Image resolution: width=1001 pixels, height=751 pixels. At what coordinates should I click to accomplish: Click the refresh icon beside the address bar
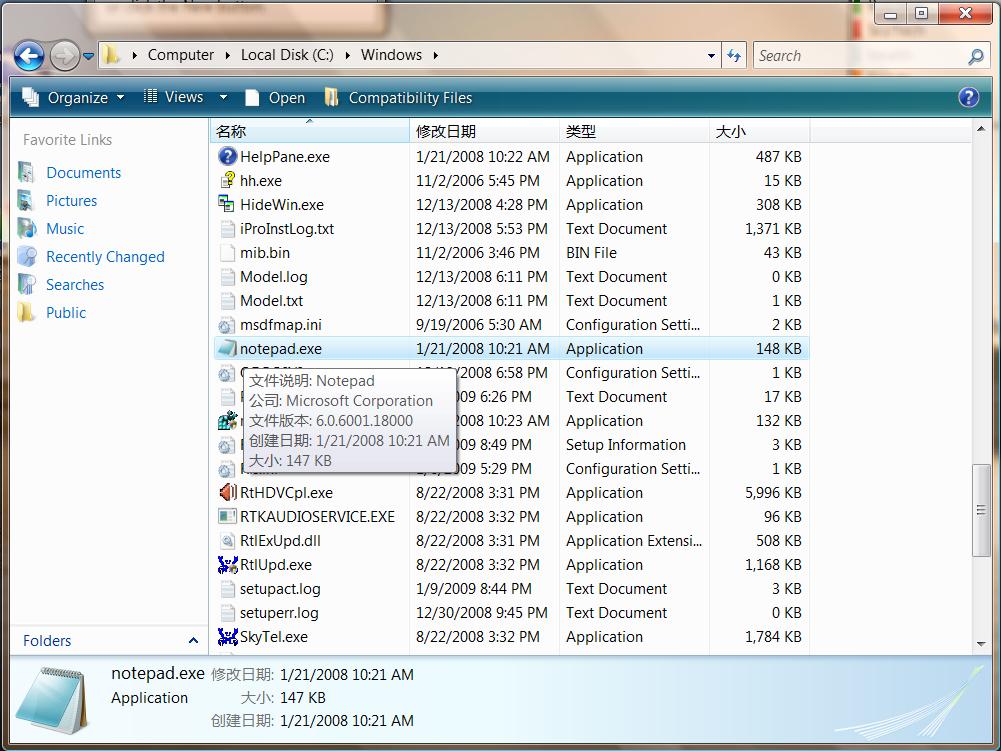(x=735, y=55)
